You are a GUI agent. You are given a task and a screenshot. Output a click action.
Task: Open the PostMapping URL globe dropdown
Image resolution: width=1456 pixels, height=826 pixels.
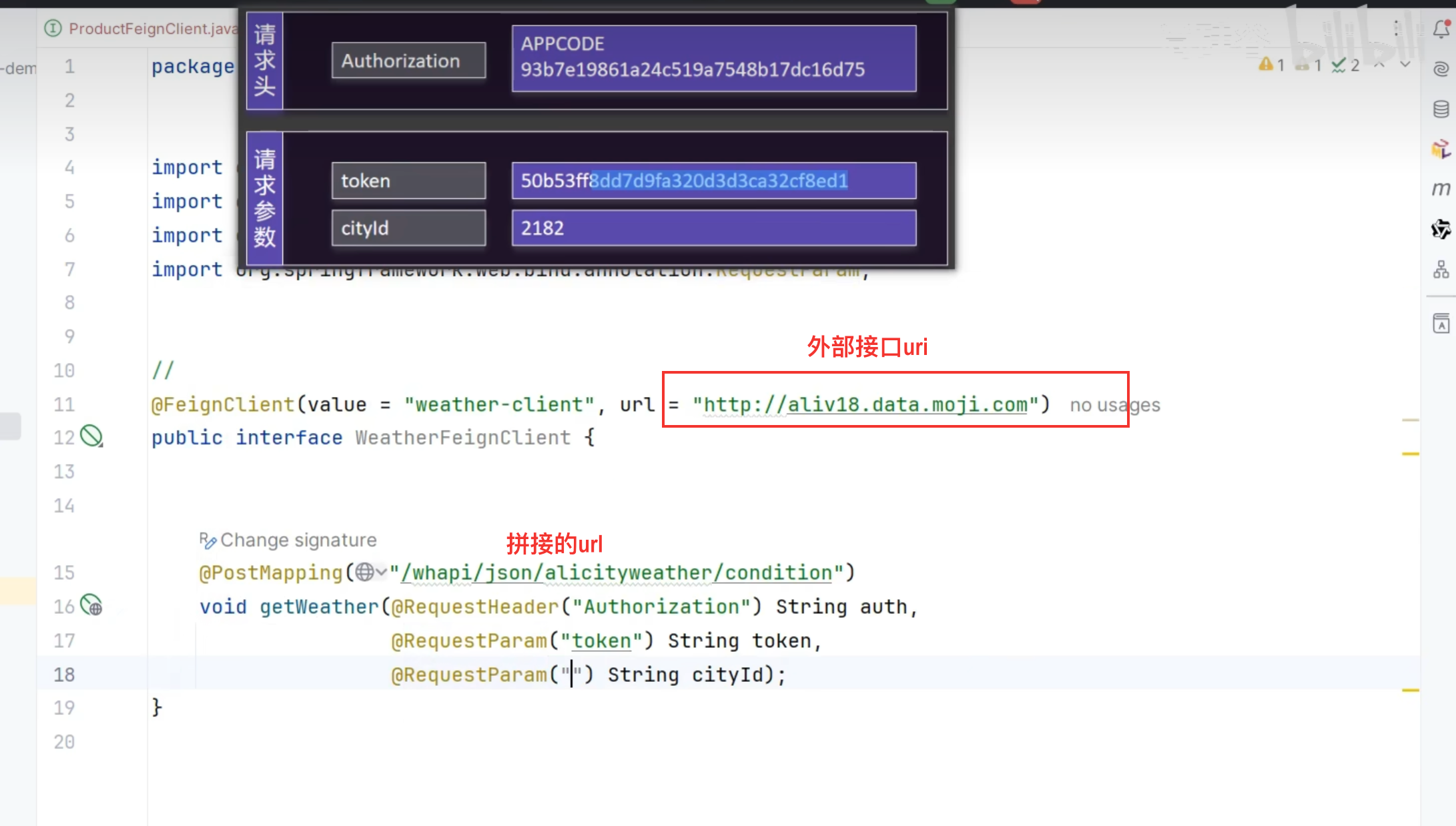pos(371,572)
